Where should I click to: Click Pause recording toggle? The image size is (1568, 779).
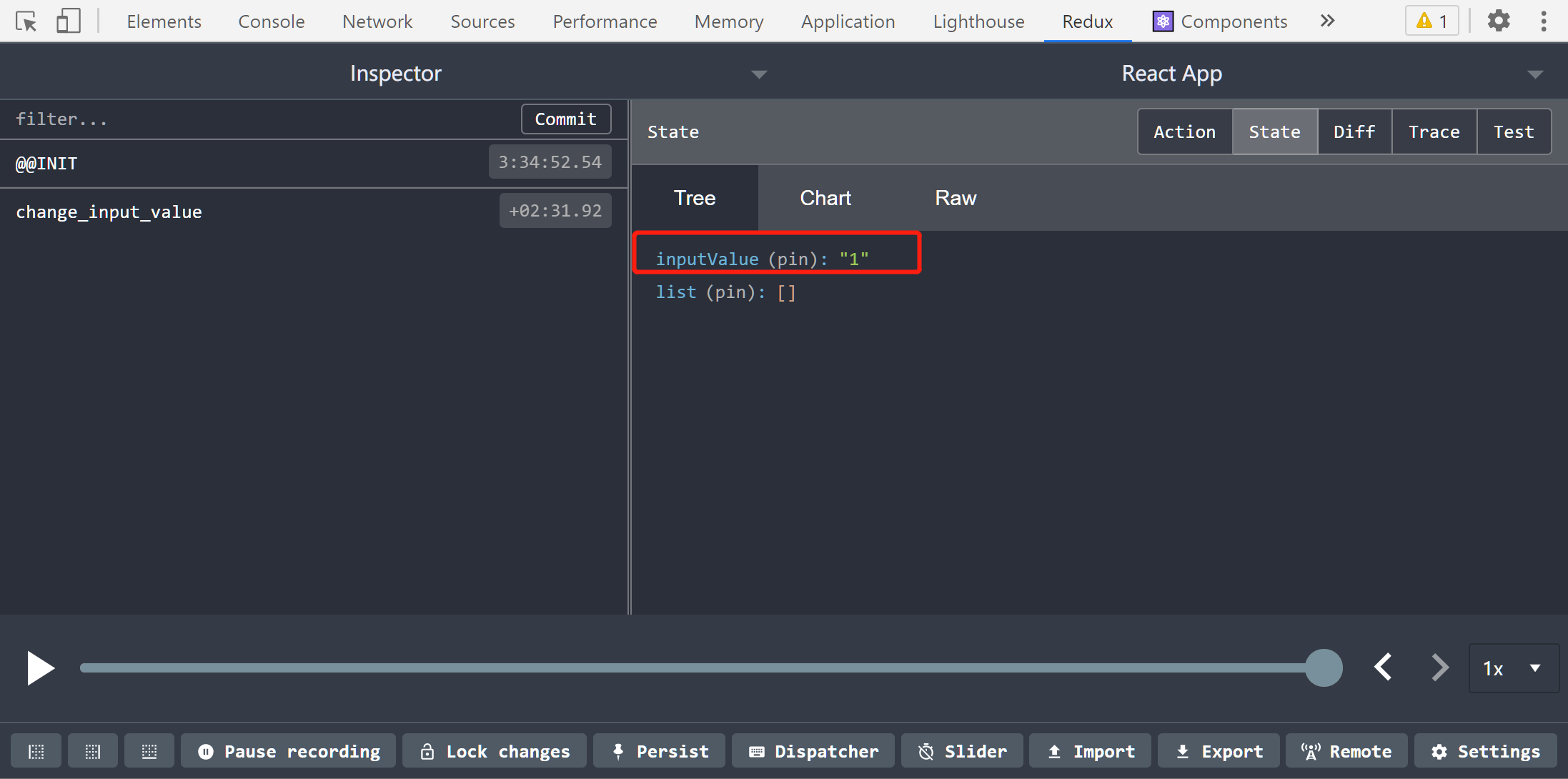[289, 751]
